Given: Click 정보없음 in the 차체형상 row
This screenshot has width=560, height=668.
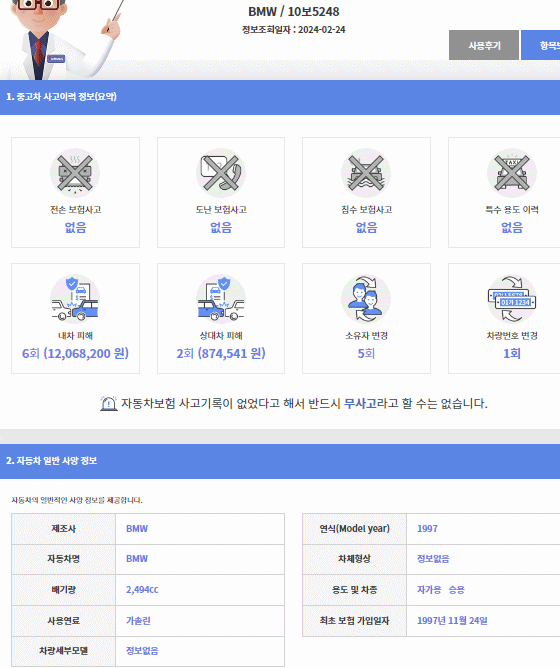Looking at the screenshot, I should pyautogui.click(x=433, y=559).
